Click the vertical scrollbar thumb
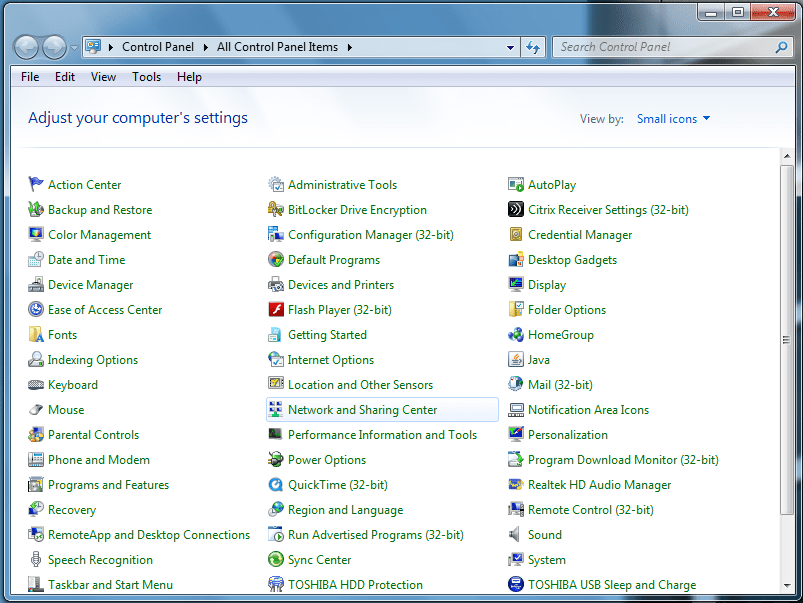The height and width of the screenshot is (603, 803). [786, 340]
